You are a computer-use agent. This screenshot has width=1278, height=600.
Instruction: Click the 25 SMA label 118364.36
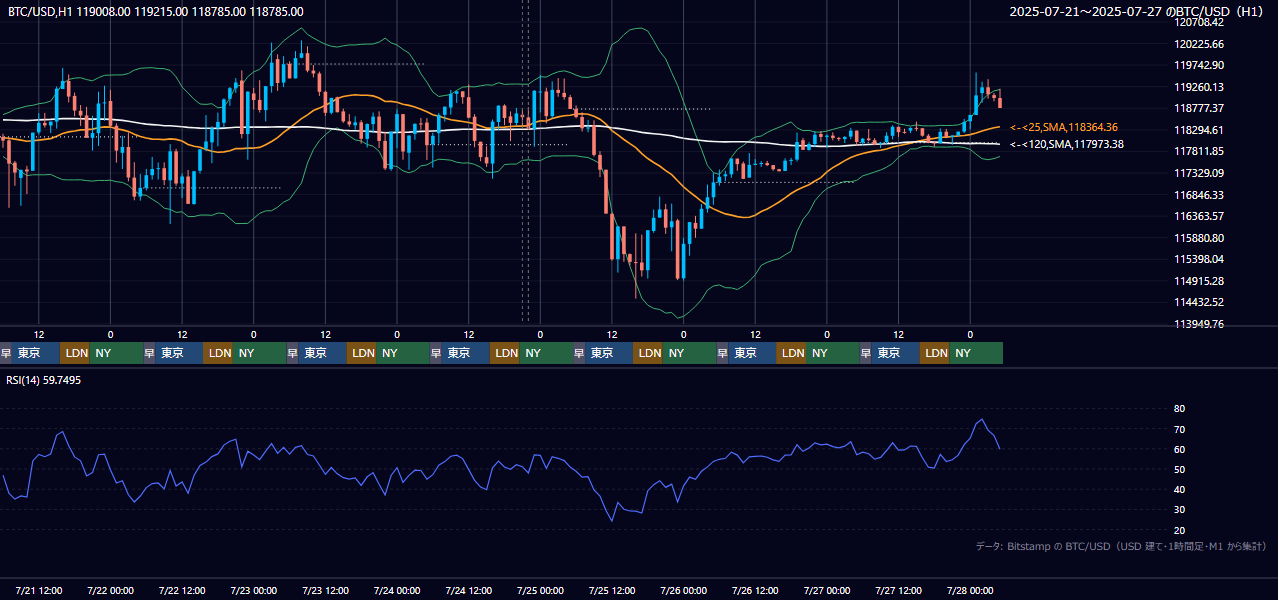click(1064, 128)
